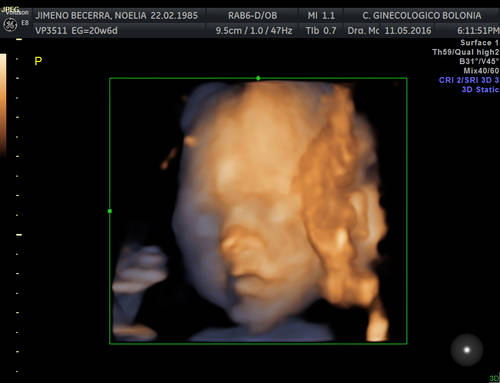Click the E8 system model label

click(25, 23)
